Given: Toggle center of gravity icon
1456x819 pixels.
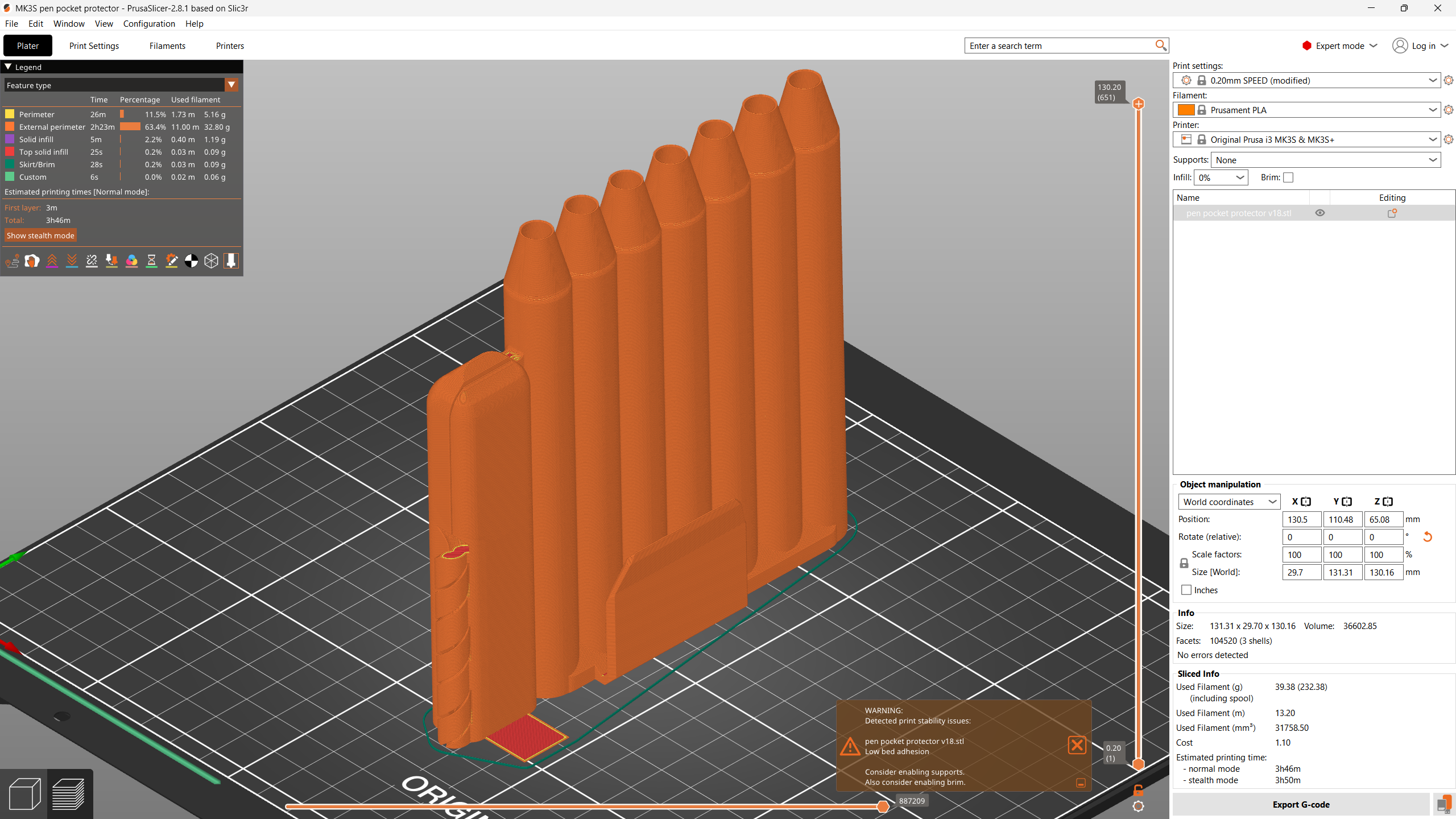Looking at the screenshot, I should (x=191, y=261).
